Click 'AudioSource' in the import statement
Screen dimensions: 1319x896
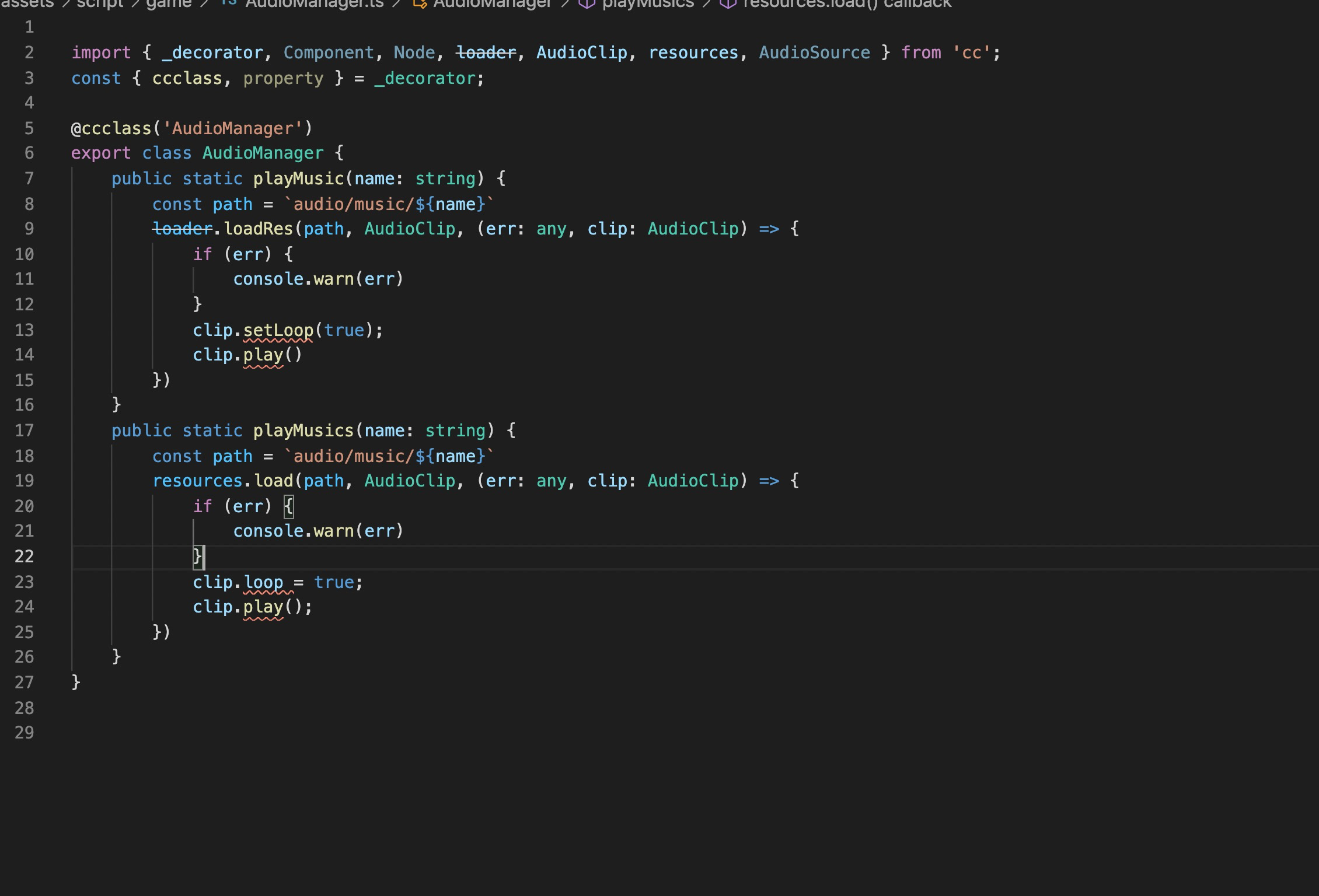[814, 53]
